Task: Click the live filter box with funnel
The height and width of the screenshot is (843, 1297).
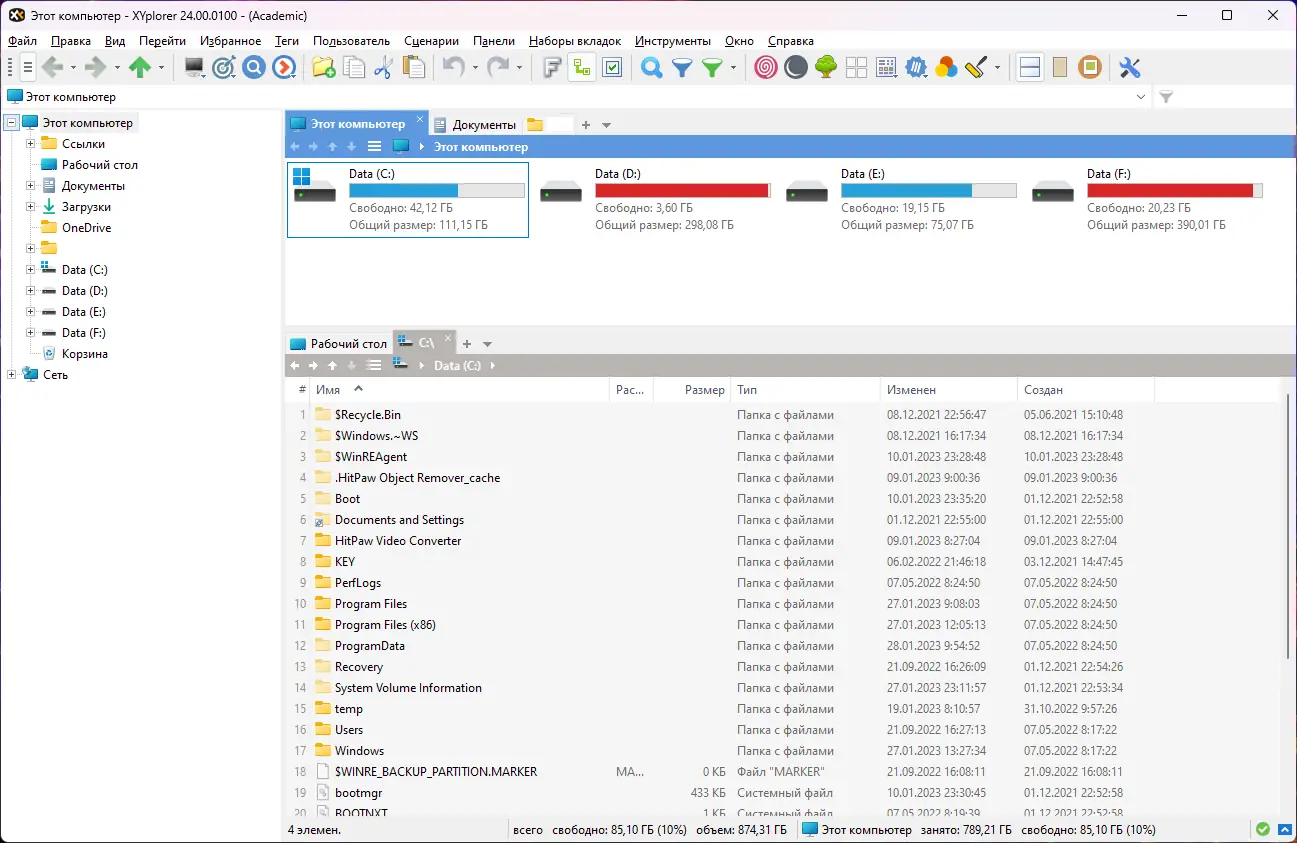Action: tap(1224, 97)
